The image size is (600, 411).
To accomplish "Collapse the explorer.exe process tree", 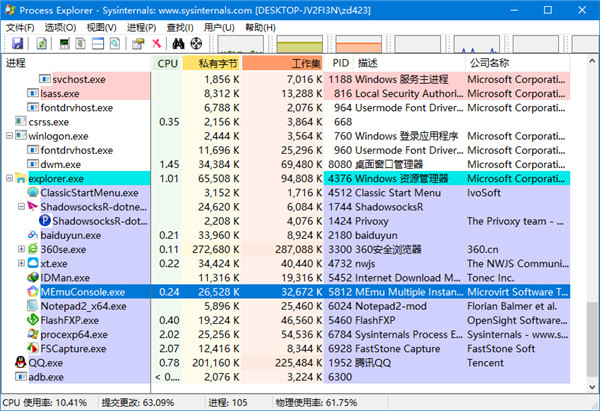I will [x=9, y=178].
